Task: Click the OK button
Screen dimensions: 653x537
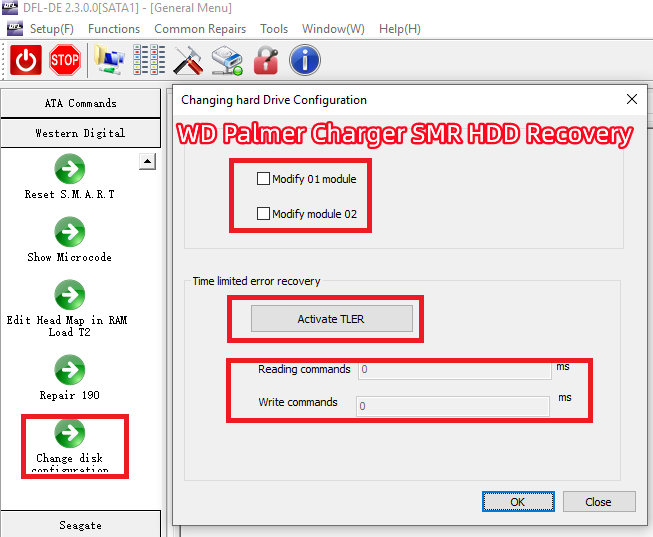Action: coord(518,502)
